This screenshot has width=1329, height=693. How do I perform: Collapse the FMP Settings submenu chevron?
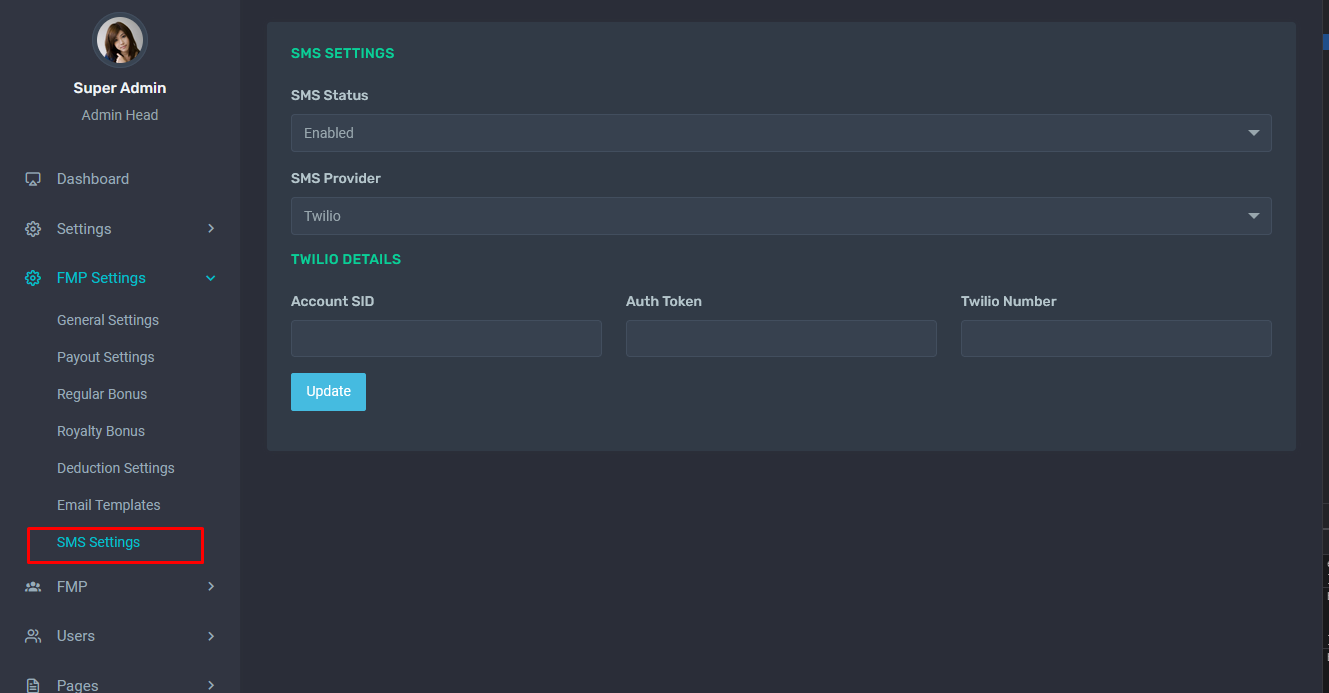point(210,278)
